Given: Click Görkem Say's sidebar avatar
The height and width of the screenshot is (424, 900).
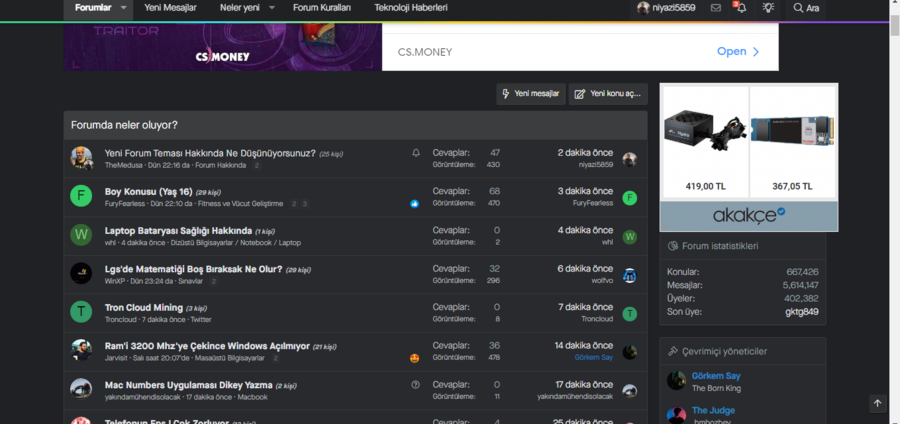Looking at the screenshot, I should click(x=676, y=380).
